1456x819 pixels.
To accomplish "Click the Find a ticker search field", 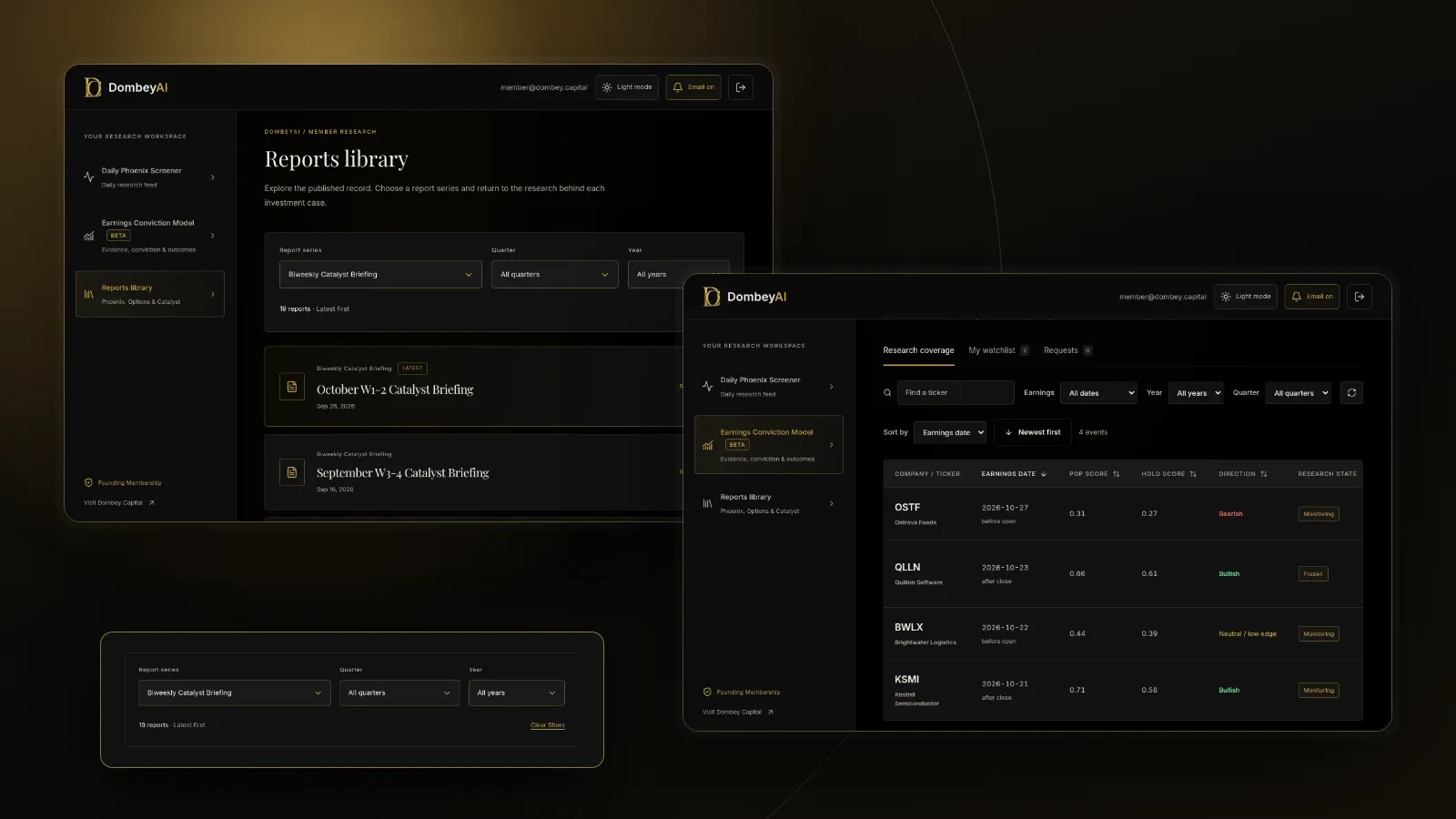I will point(955,393).
